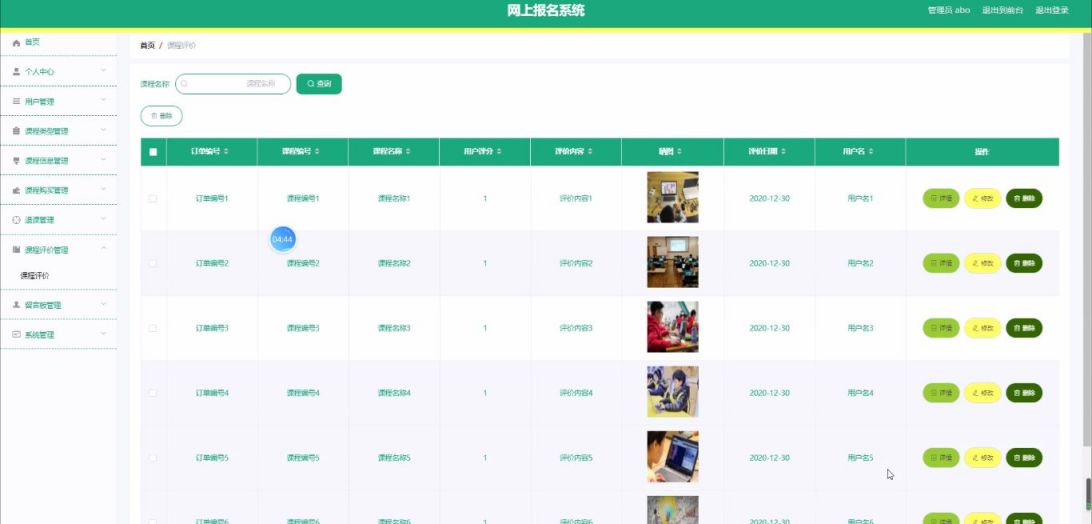Click the icon beside 系统管理
1092x524 pixels.
tap(16, 334)
